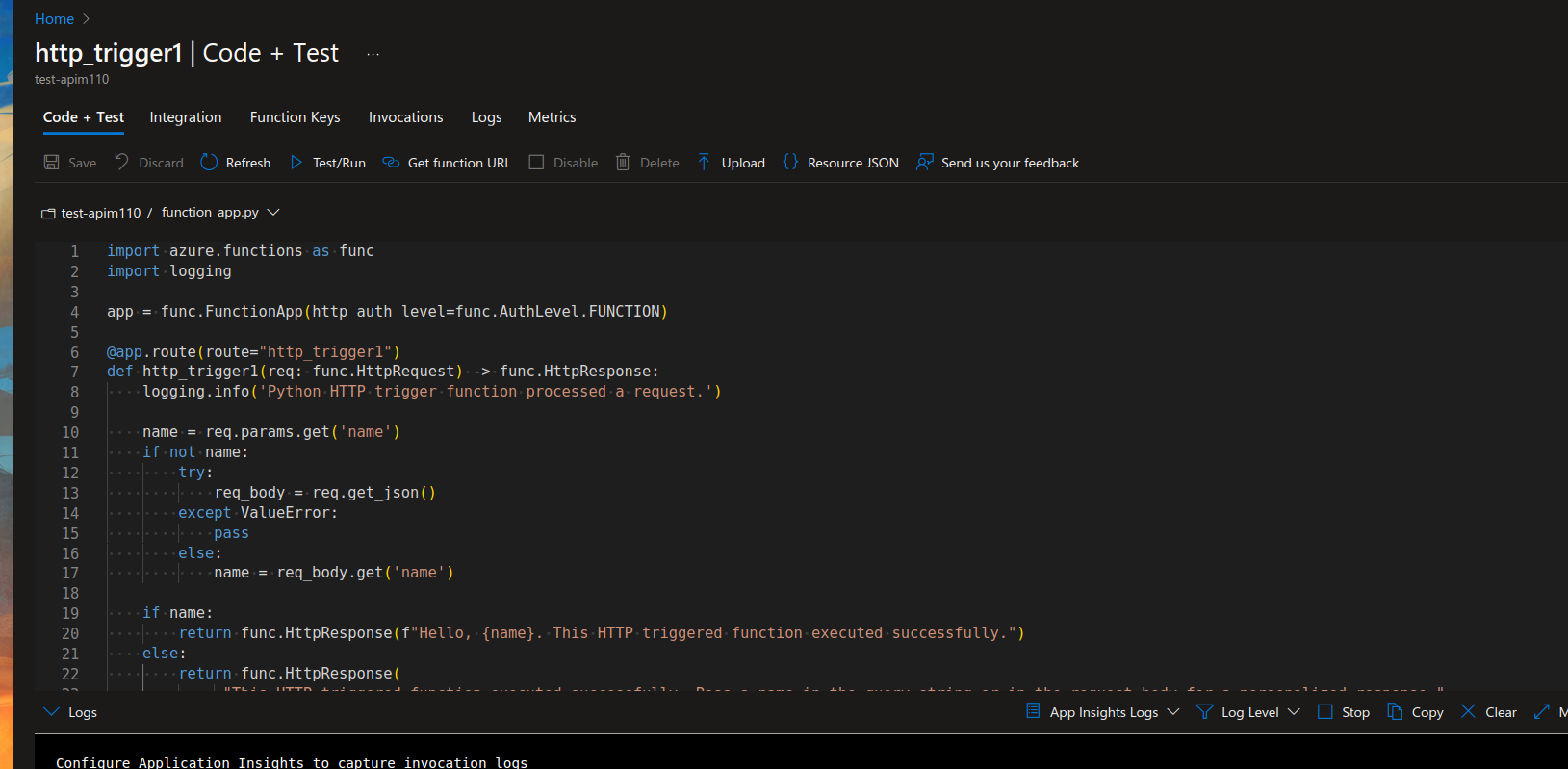Click the Resource JSON braces icon

pyautogui.click(x=790, y=162)
